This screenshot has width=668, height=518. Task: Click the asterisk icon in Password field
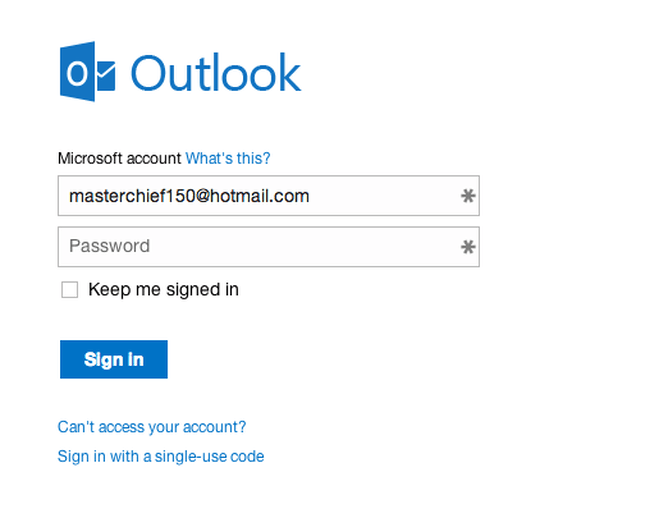click(468, 247)
